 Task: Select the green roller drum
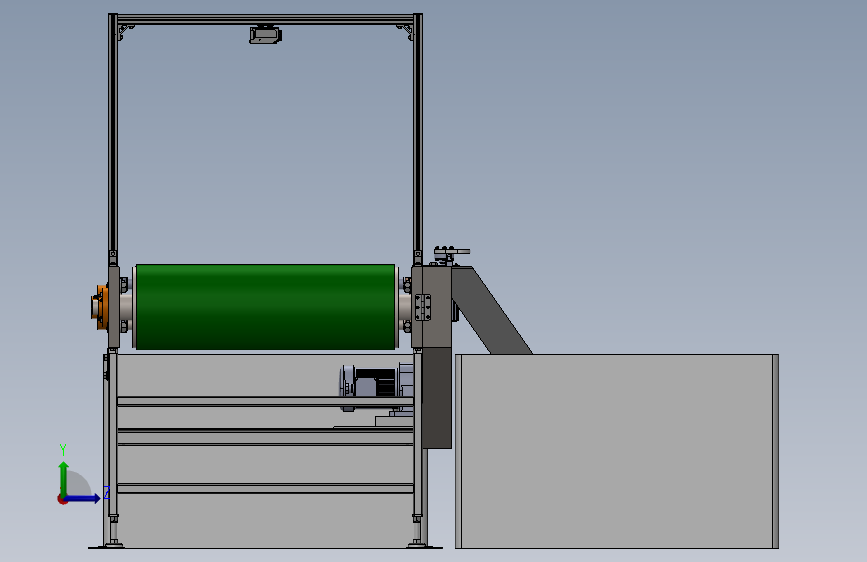point(265,306)
